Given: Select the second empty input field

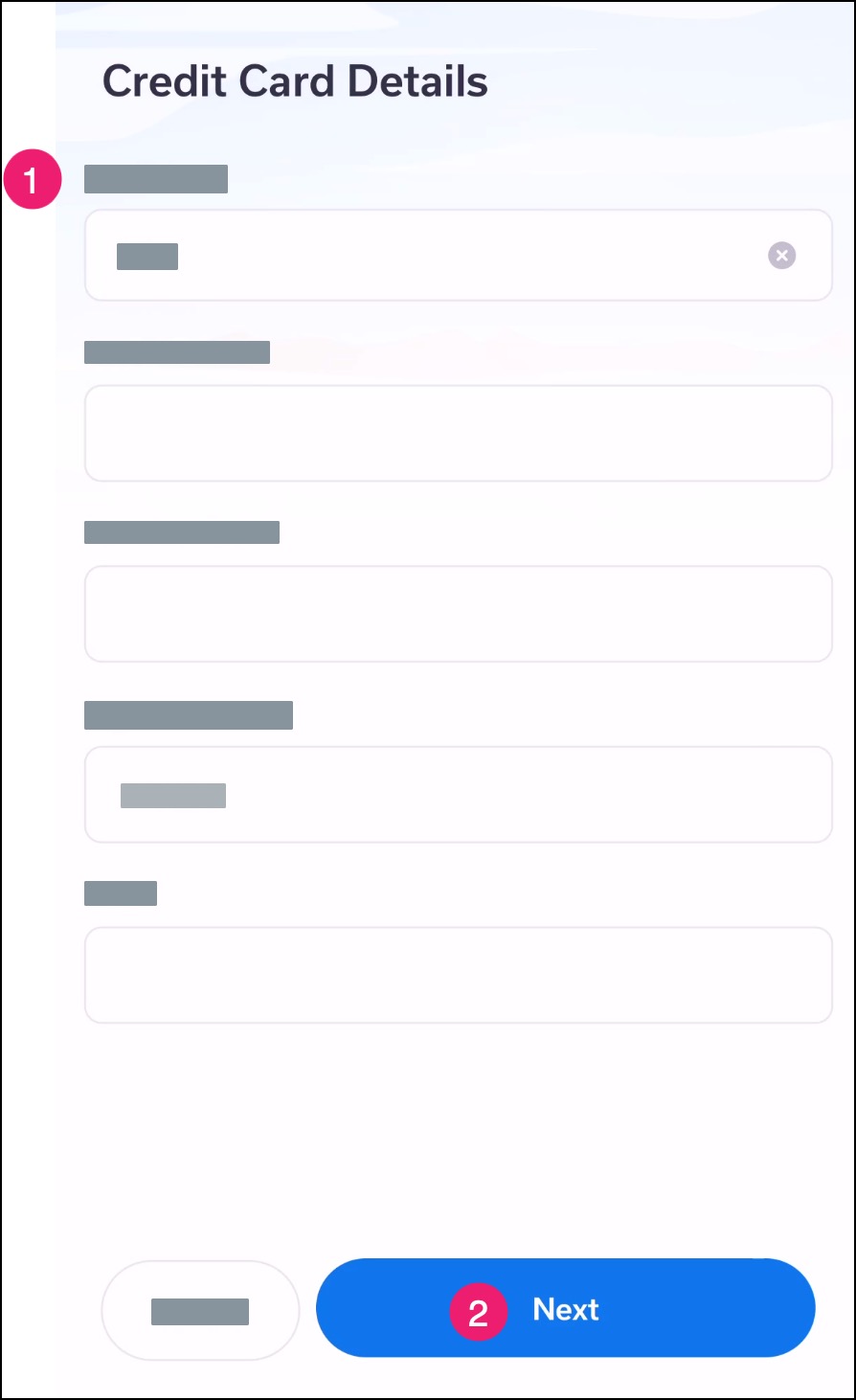Looking at the screenshot, I should [459, 433].
